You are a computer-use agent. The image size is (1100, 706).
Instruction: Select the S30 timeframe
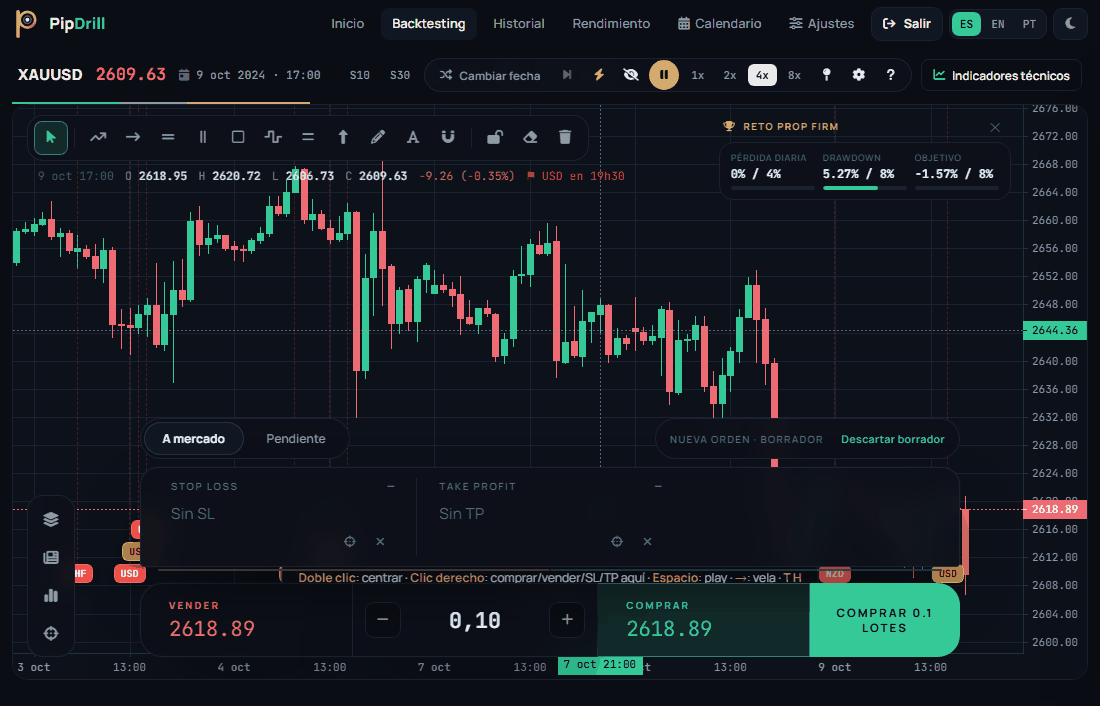[x=400, y=75]
